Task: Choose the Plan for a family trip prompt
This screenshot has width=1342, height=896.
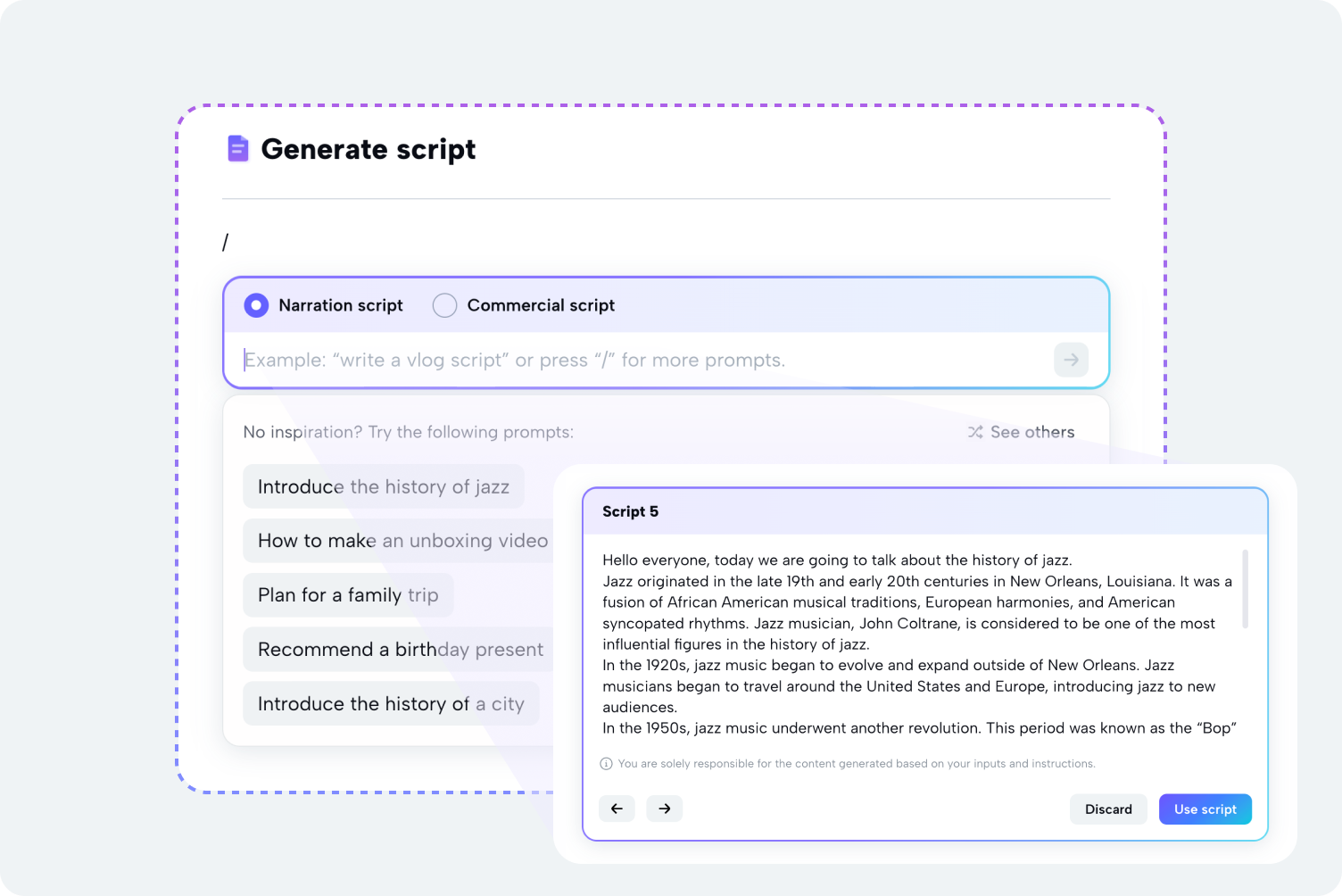Action: [348, 595]
